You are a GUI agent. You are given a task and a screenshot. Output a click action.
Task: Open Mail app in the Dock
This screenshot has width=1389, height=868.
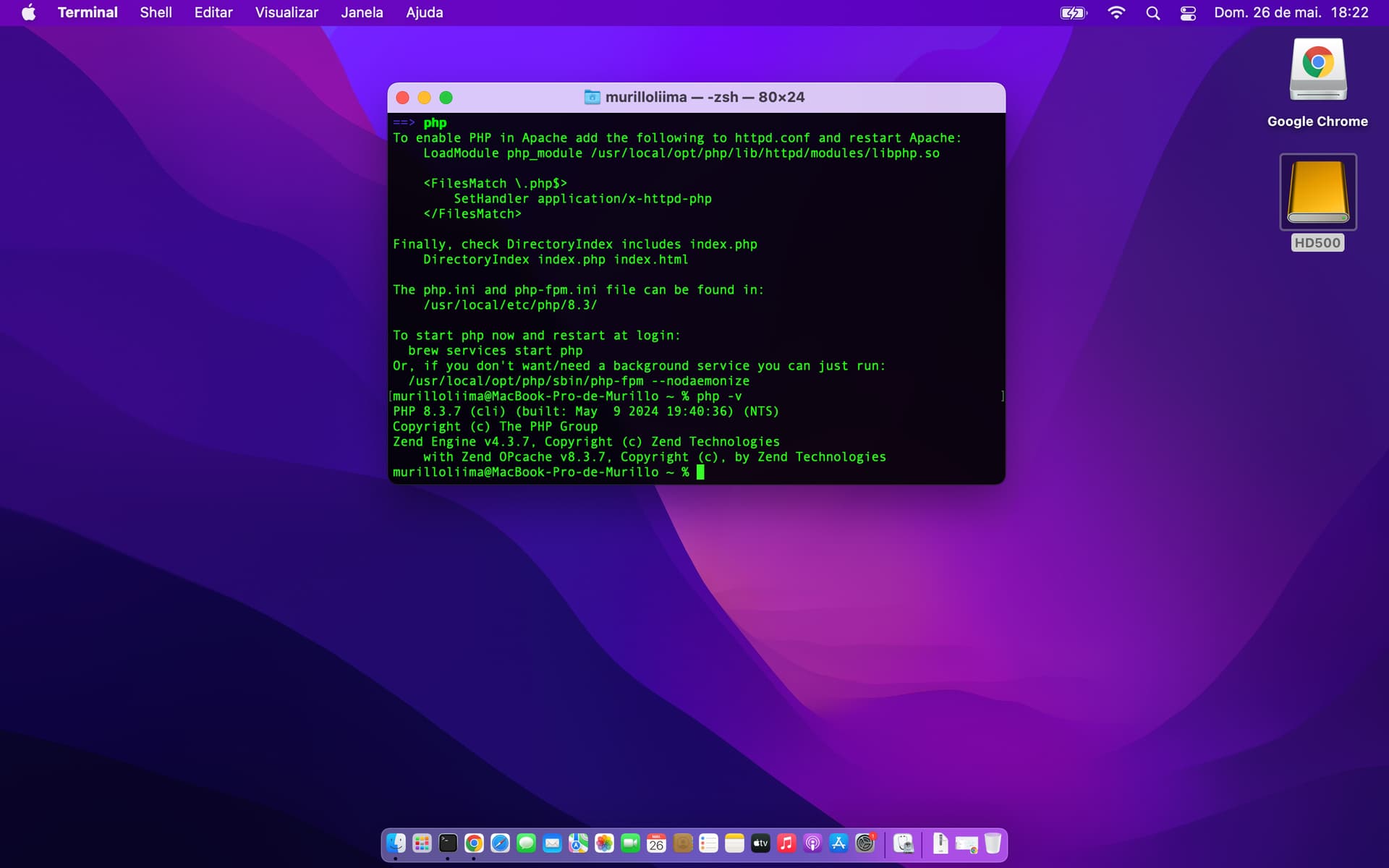[x=552, y=843]
